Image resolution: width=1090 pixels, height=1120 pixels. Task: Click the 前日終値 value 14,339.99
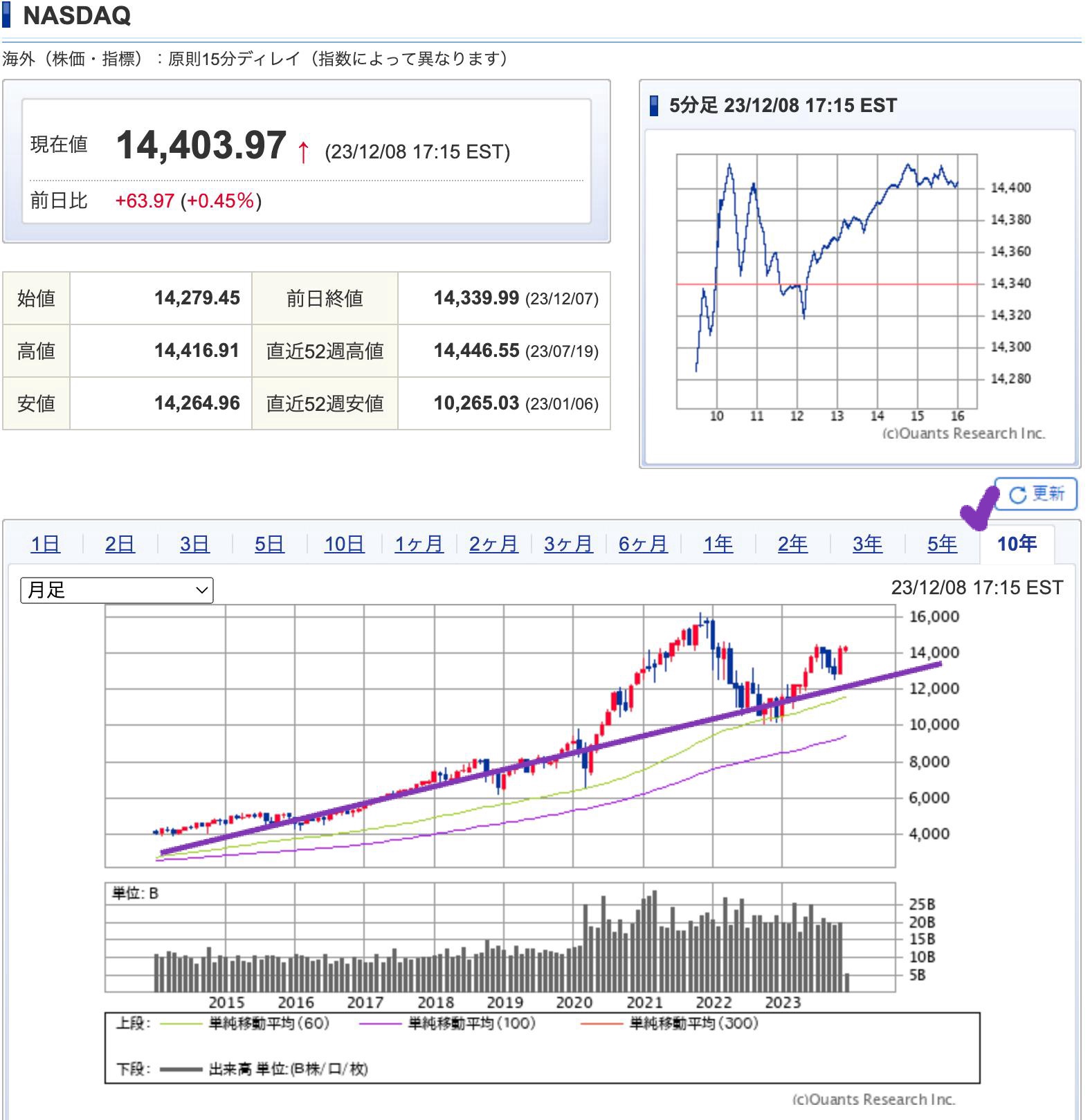click(x=476, y=298)
